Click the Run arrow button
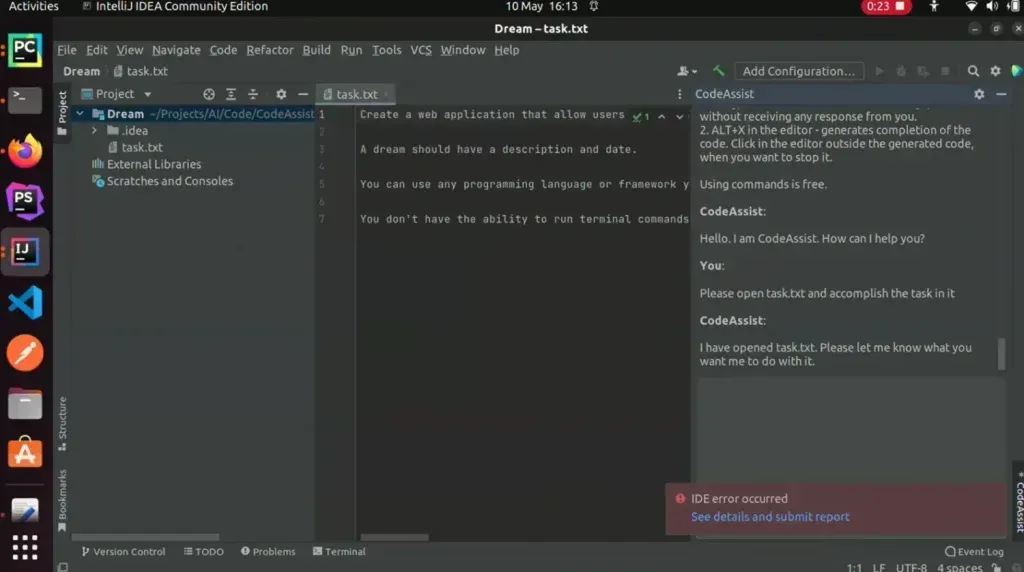 point(879,71)
